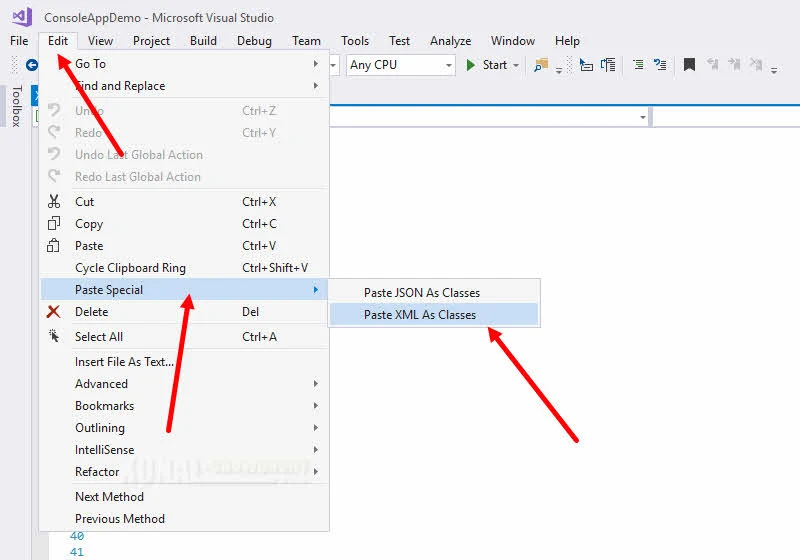Image resolution: width=800 pixels, height=560 pixels.
Task: Comment out selected lines icon
Action: coord(638,65)
